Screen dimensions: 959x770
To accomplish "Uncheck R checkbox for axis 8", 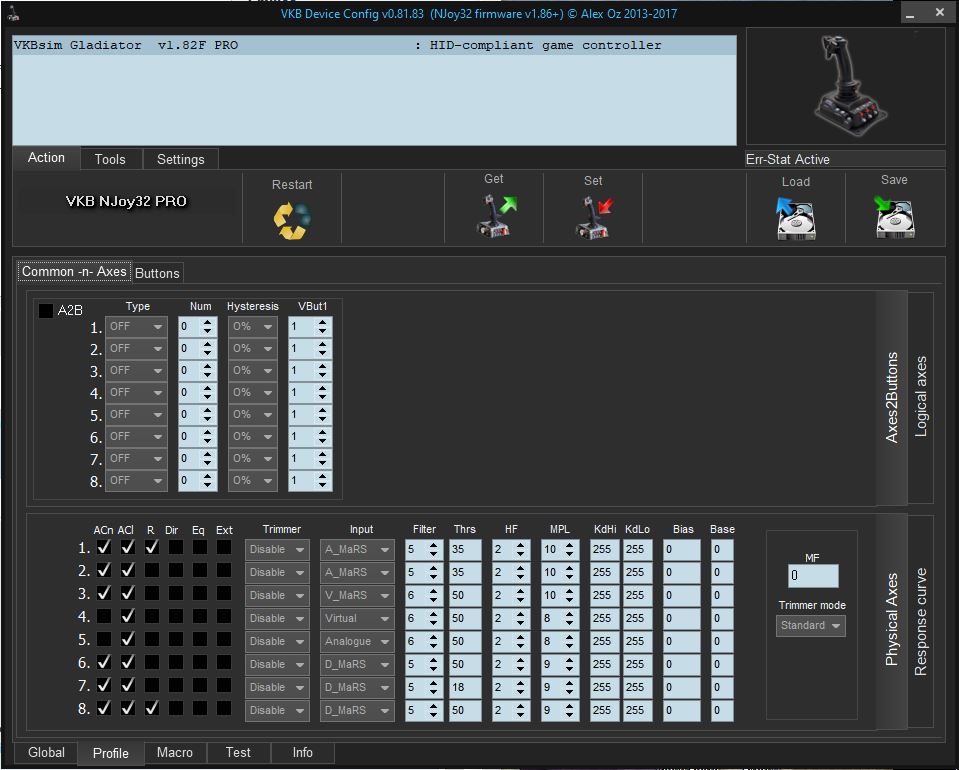I will point(152,708).
